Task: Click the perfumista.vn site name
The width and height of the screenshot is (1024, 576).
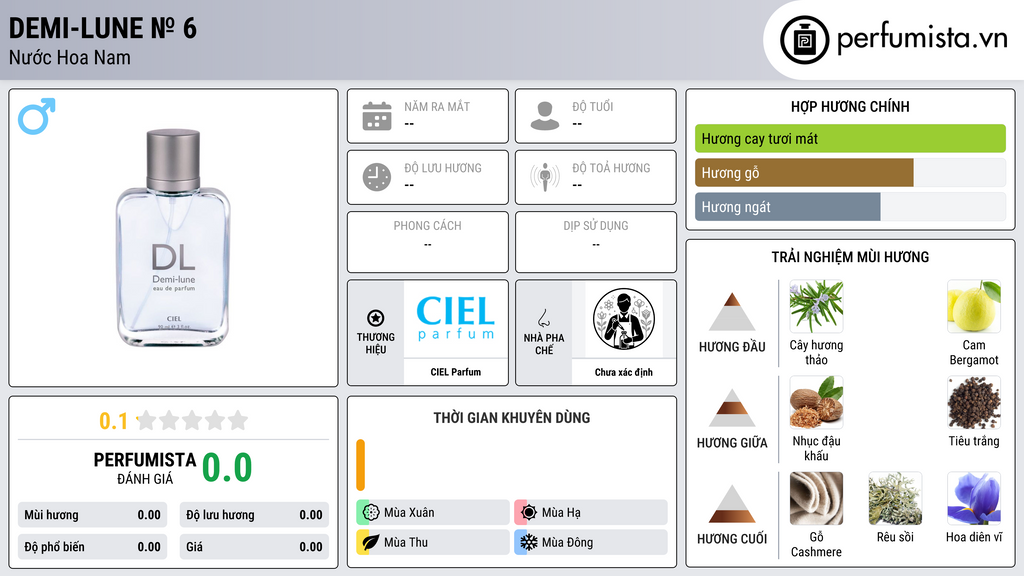Action: tap(922, 39)
